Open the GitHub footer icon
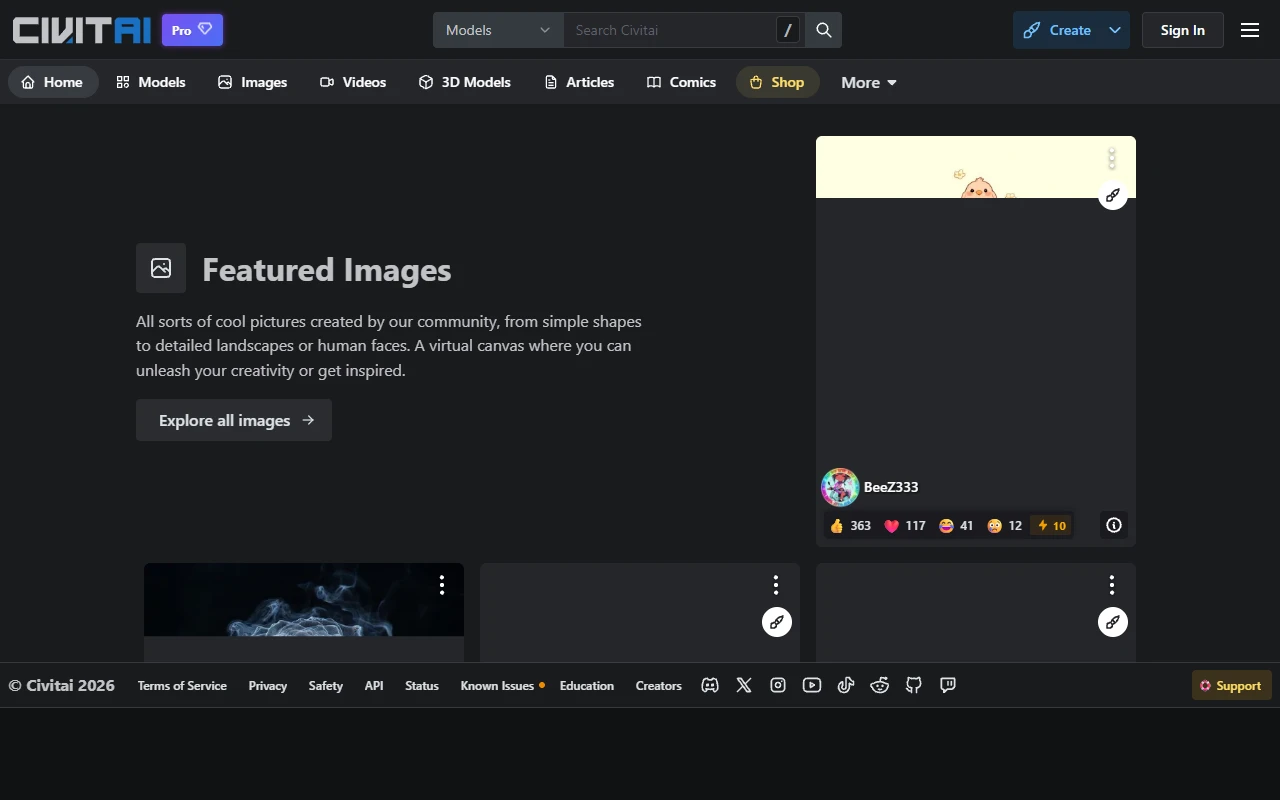 pos(914,685)
